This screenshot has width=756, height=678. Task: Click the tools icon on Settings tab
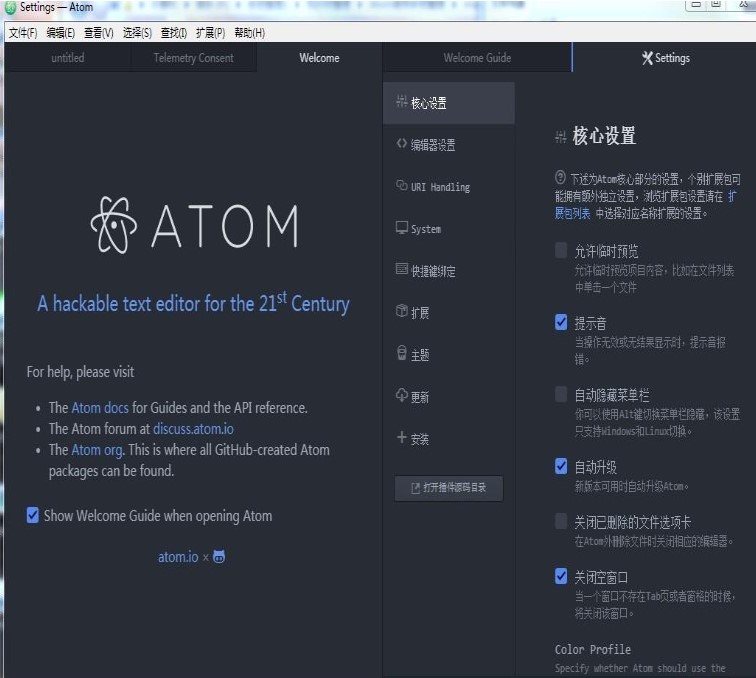[647, 58]
